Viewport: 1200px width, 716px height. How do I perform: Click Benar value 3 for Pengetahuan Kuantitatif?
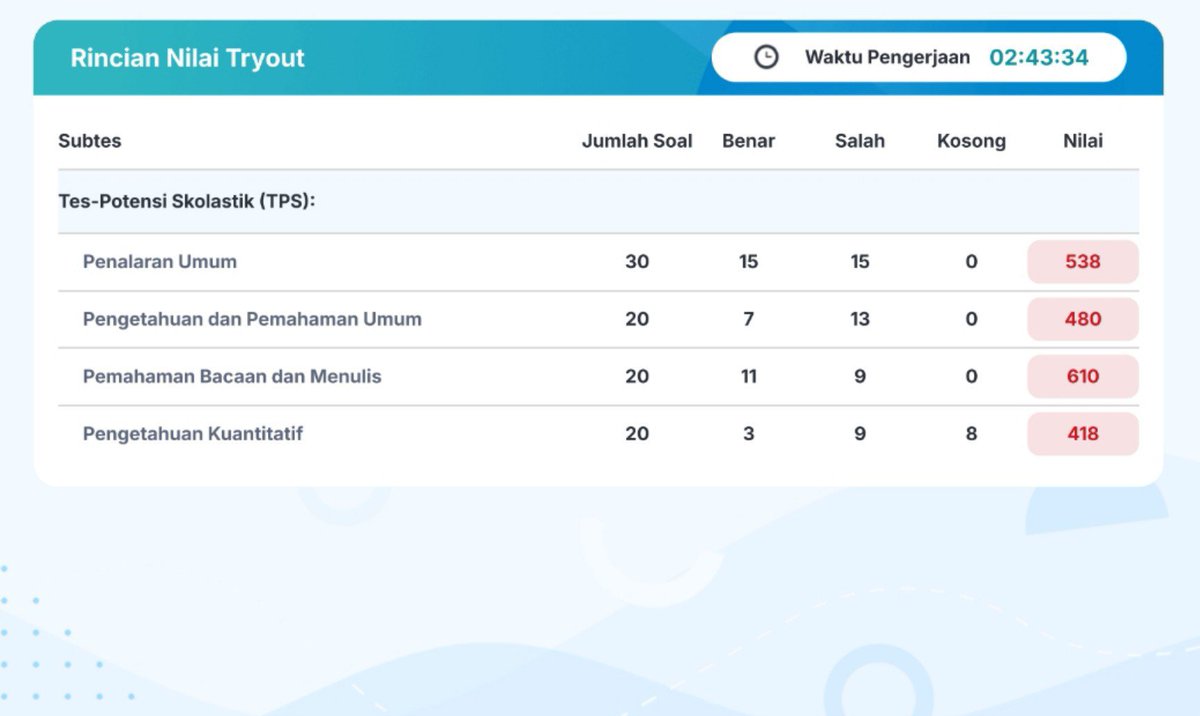[748, 434]
